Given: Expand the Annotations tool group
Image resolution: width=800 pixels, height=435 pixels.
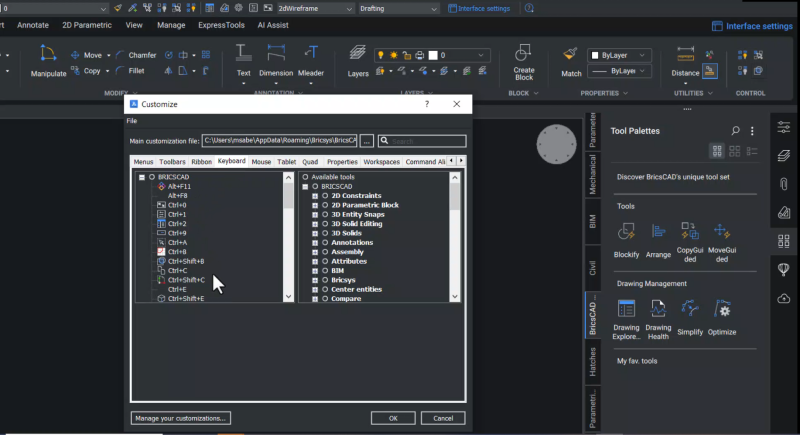Looking at the screenshot, I should tap(315, 243).
